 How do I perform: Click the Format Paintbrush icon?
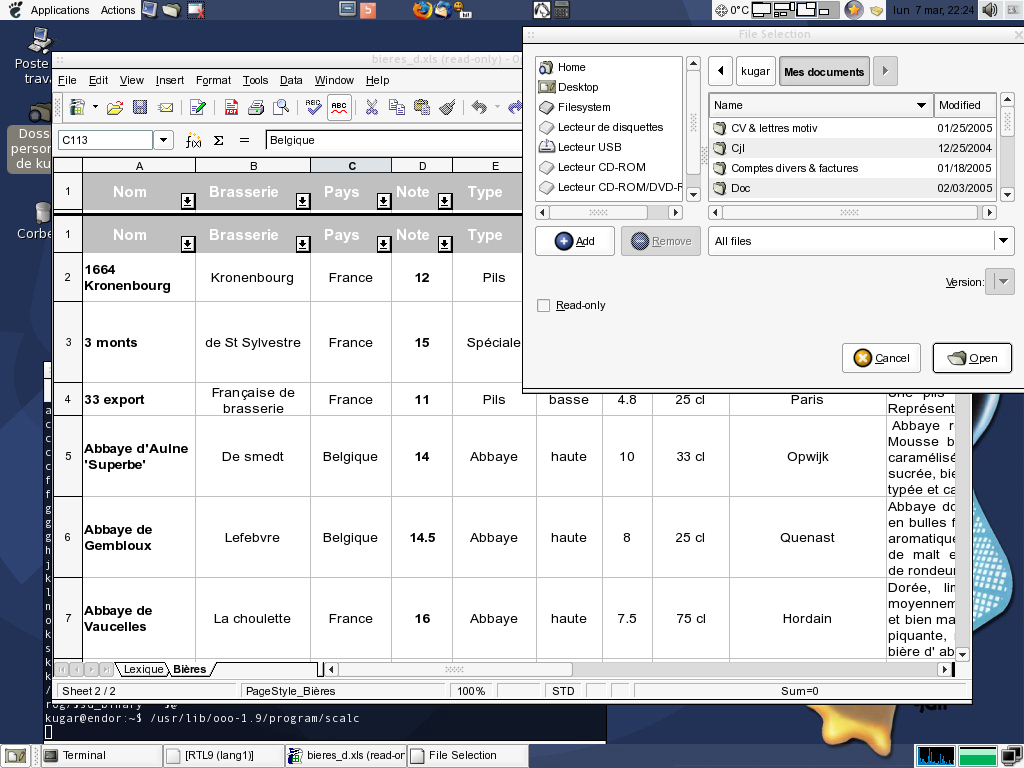pos(447,108)
